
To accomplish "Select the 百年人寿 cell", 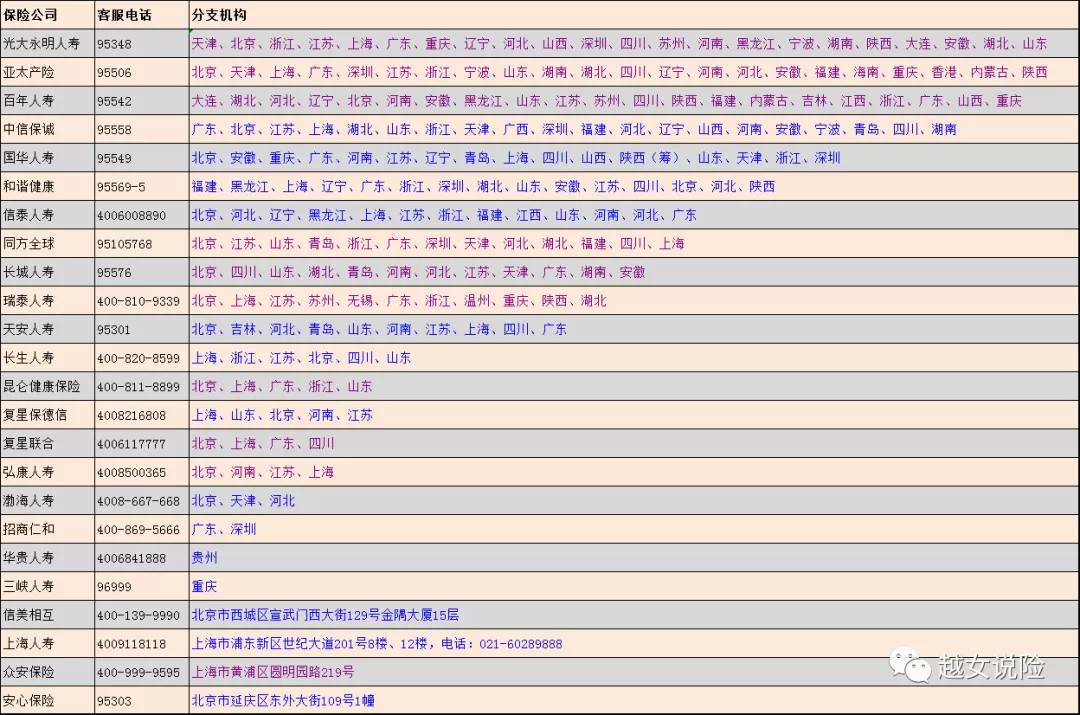I will point(47,101).
